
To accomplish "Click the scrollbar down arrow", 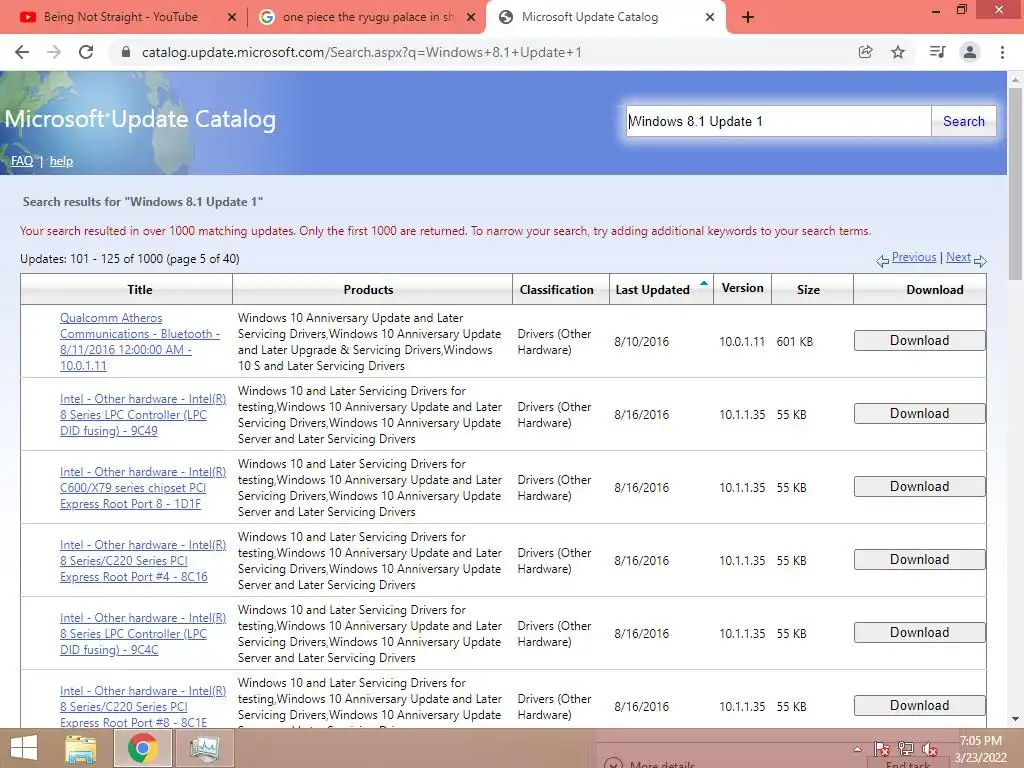I will click(1015, 719).
